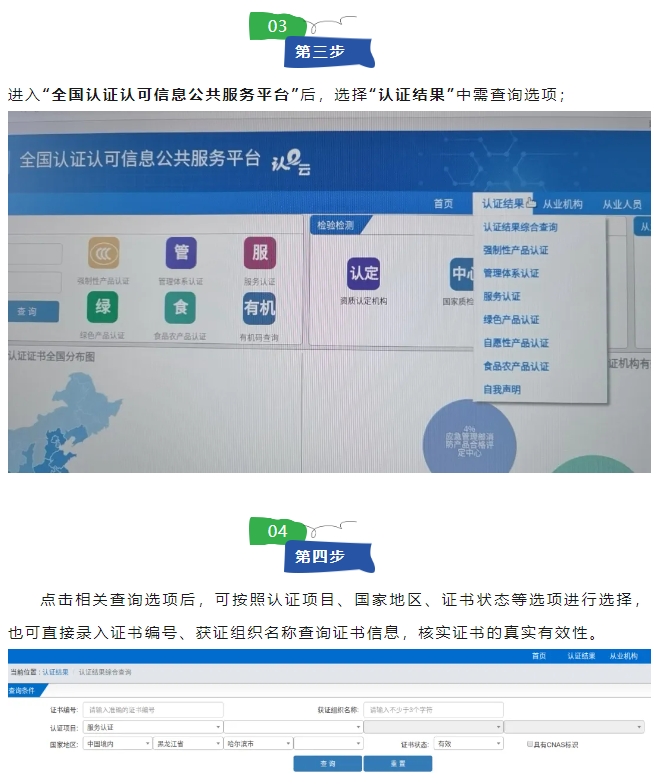Screen dimensions: 661x784
Task: Select 自我声明 in the 认证结果 menu
Action: click(x=501, y=390)
